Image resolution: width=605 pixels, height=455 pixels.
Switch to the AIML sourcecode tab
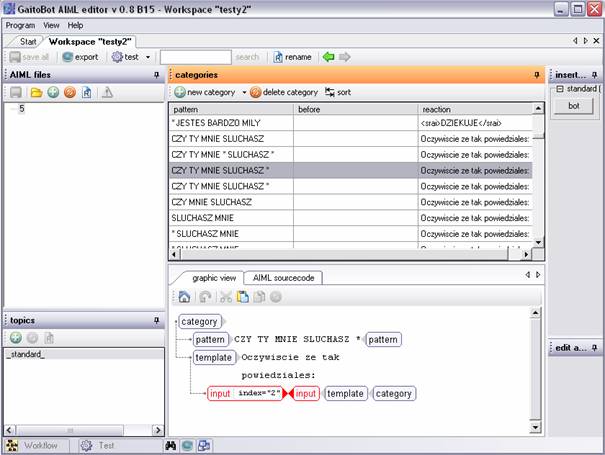click(284, 278)
